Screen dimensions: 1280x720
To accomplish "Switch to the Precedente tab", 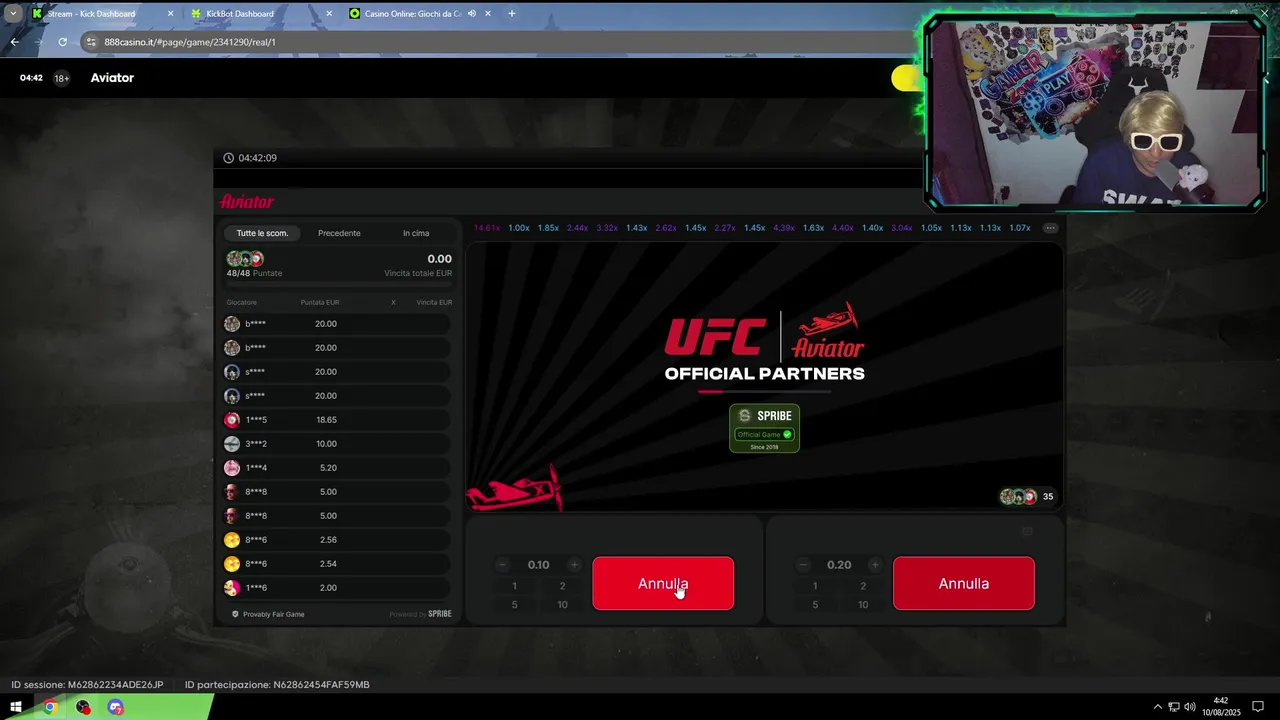I will click(339, 233).
